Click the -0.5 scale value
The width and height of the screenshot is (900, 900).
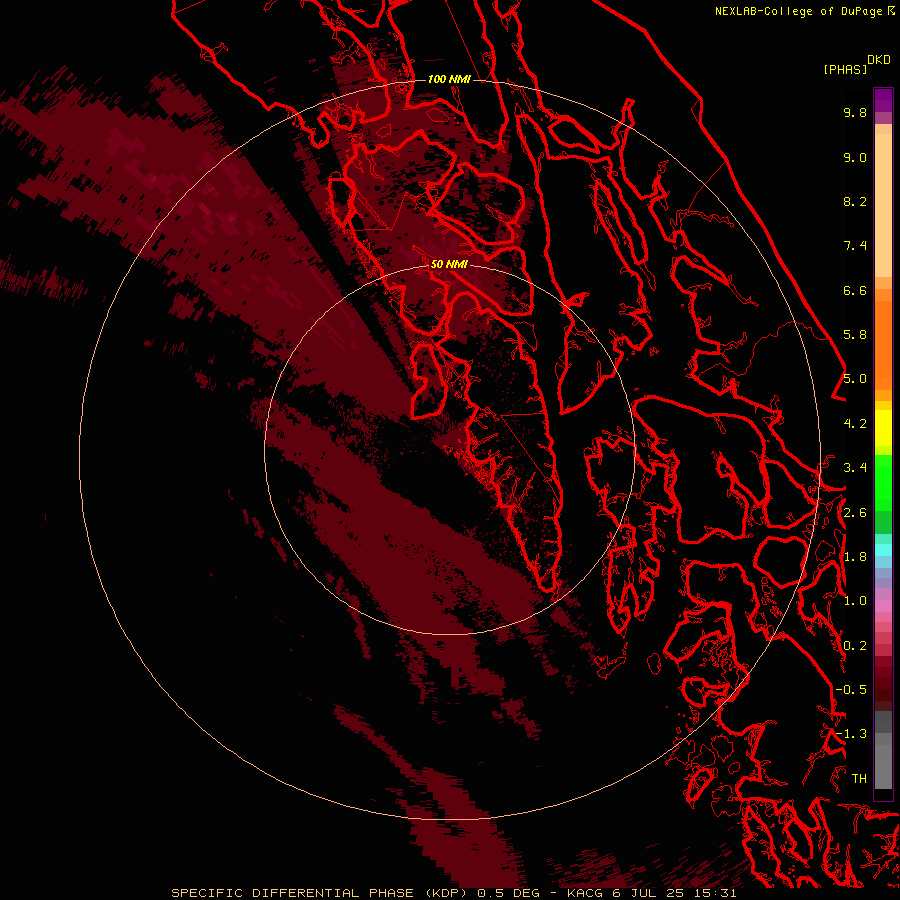[x=851, y=690]
